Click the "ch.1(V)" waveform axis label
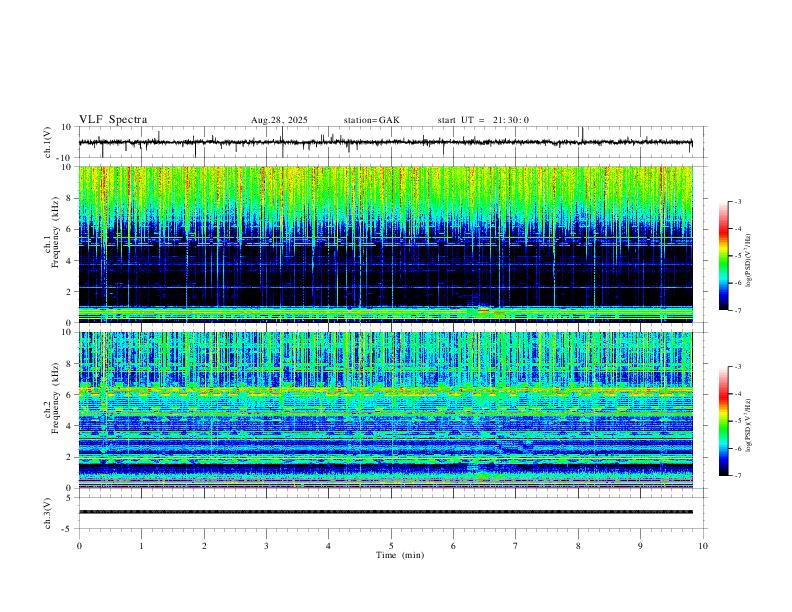The image size is (792, 612). pyautogui.click(x=48, y=142)
